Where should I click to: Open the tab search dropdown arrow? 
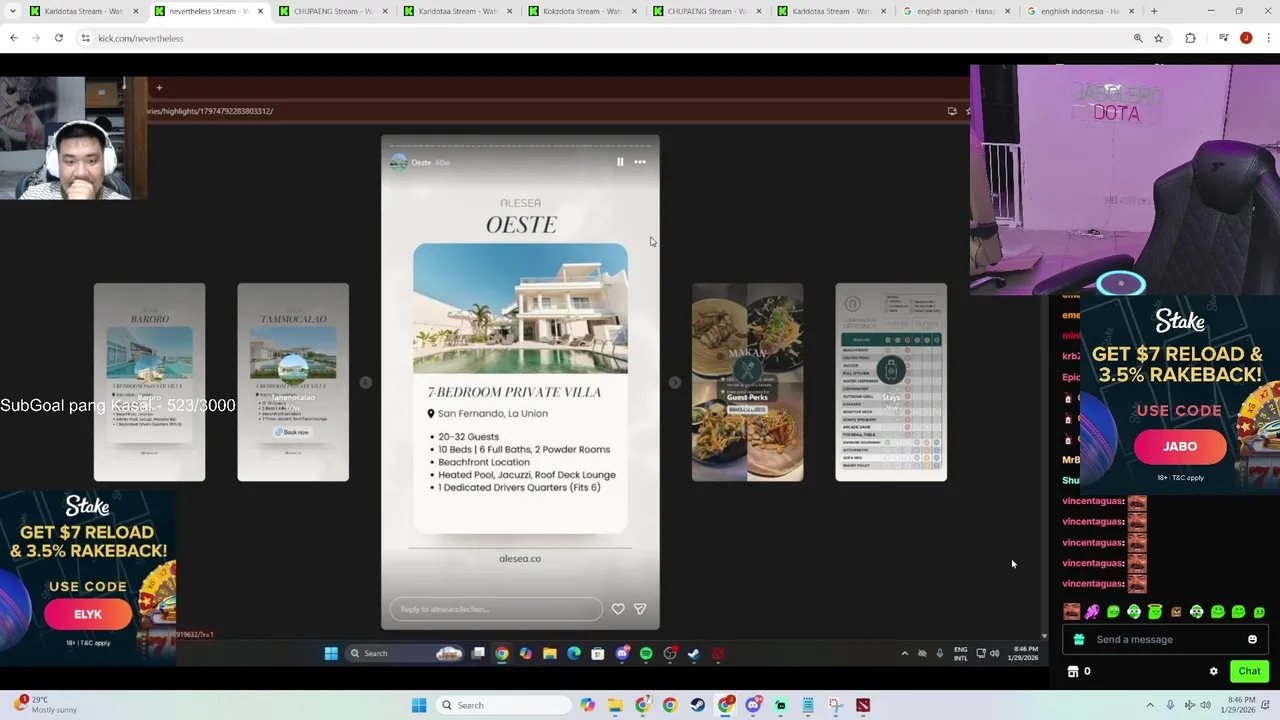[13, 11]
